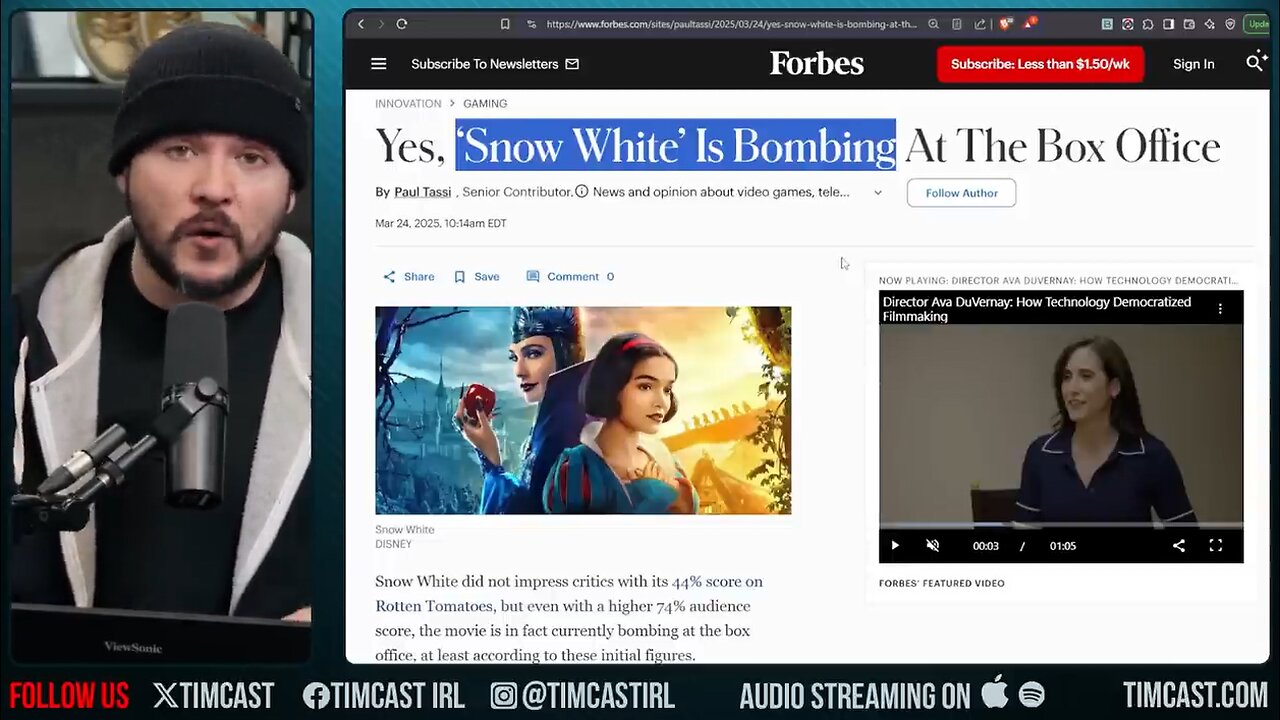This screenshot has width=1280, height=720.
Task: Toggle browser sidebar panel icon
Action: (x=1168, y=24)
